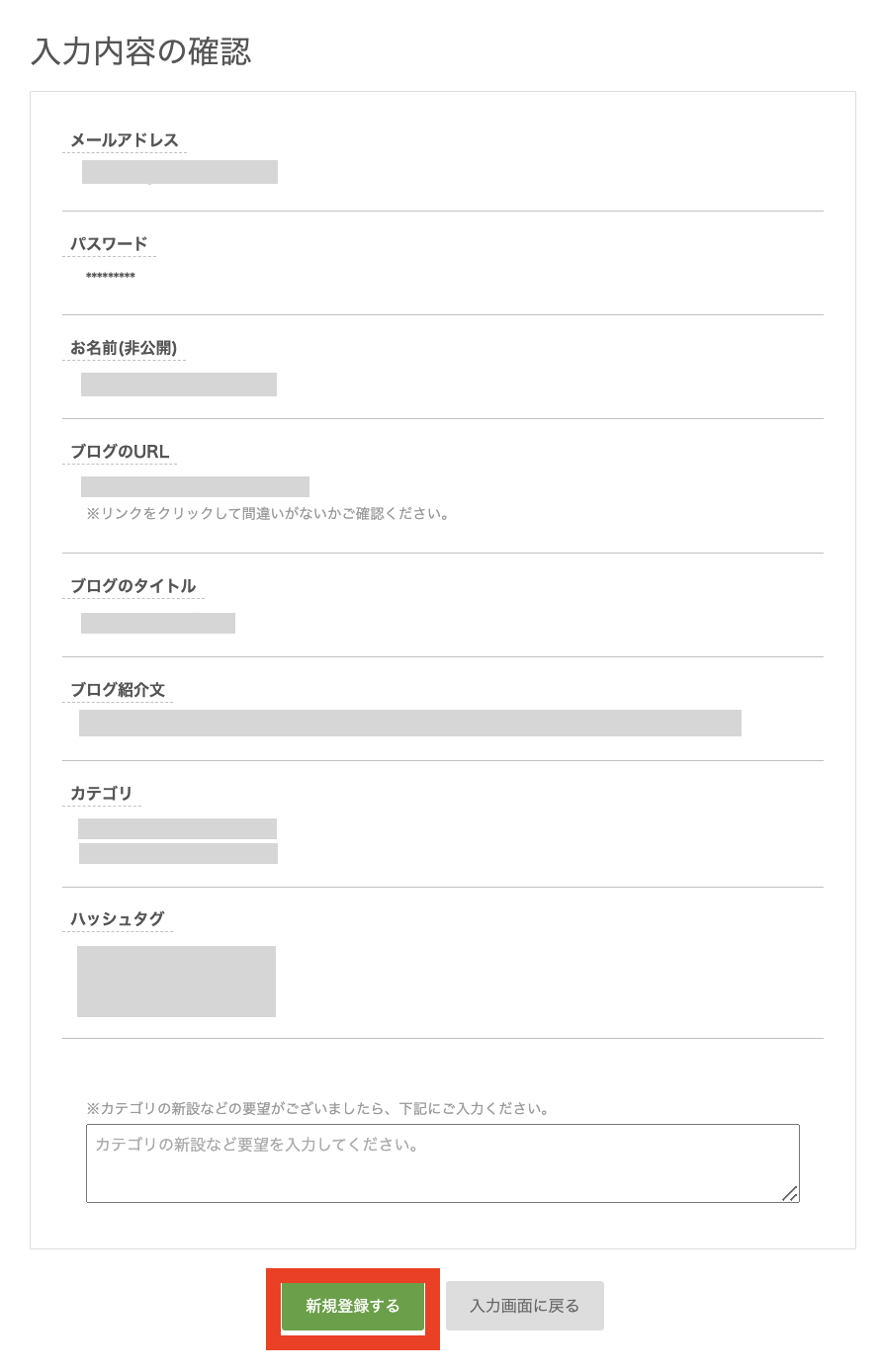The width and height of the screenshot is (880, 1372).
Task: Open the redacted blog URL link
Action: (x=195, y=486)
